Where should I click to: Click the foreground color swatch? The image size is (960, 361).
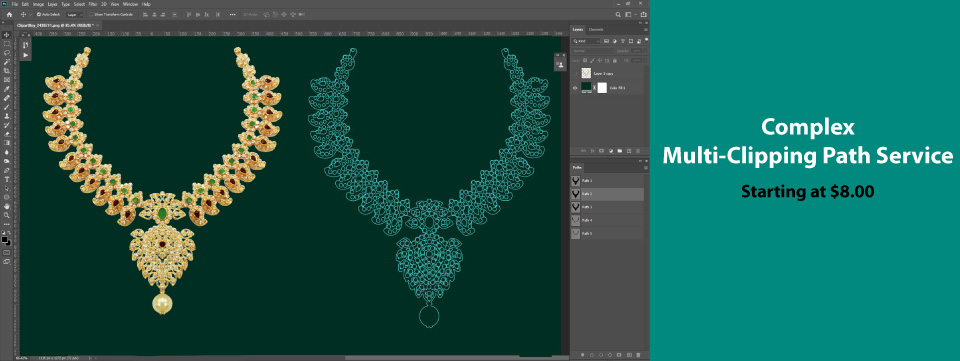pos(5,240)
